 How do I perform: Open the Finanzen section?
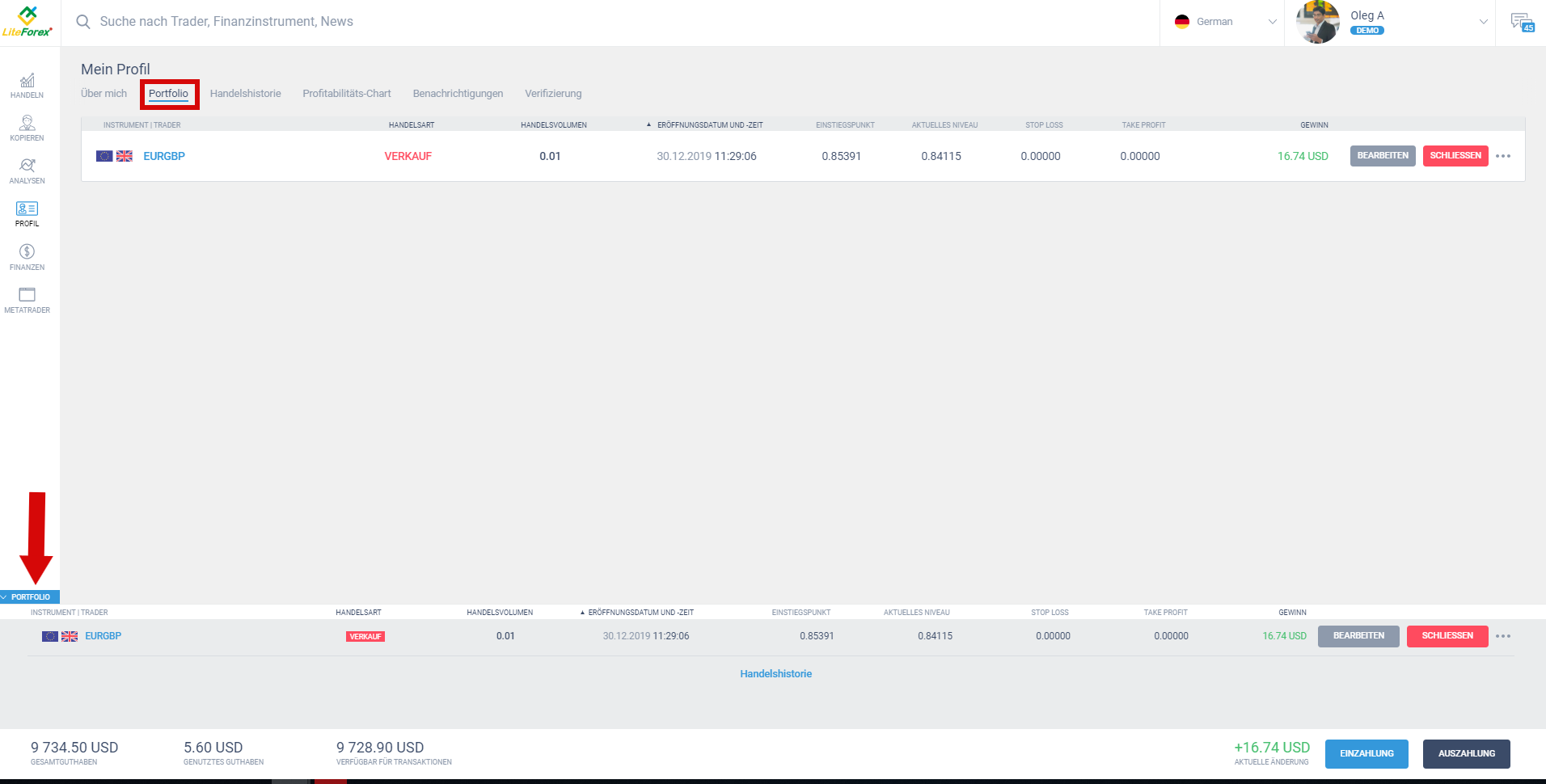click(x=27, y=256)
